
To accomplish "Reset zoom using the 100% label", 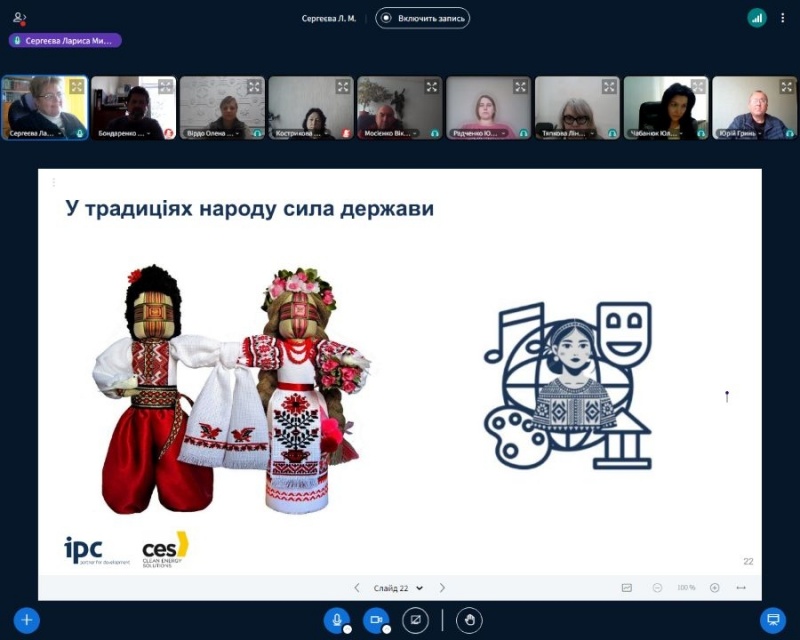I will [686, 588].
